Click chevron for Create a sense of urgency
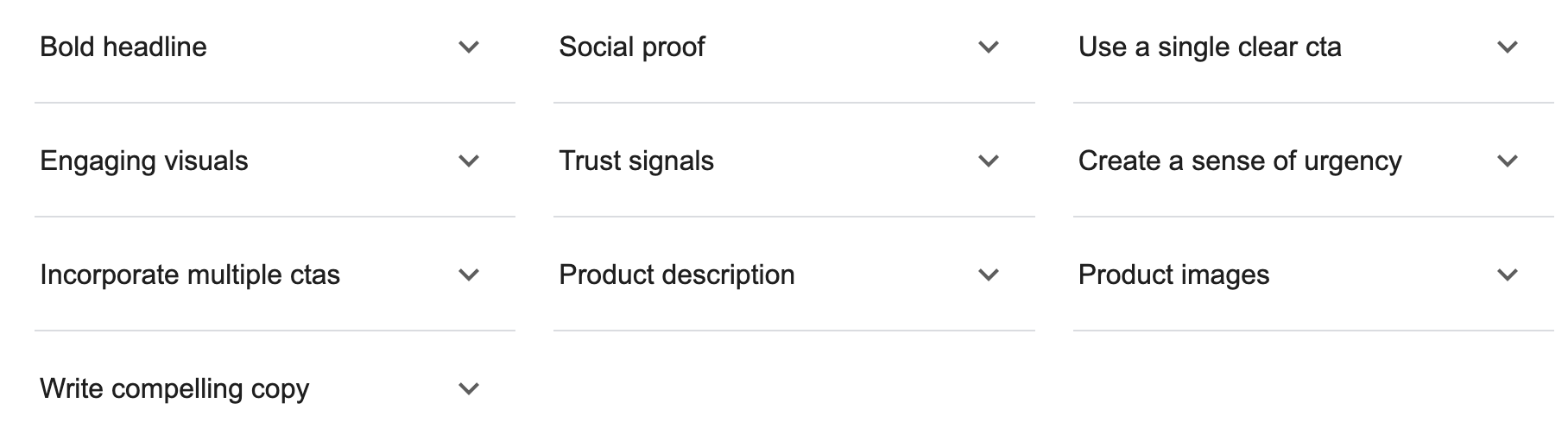Viewport: 1568px width, 435px height. pos(1508,161)
